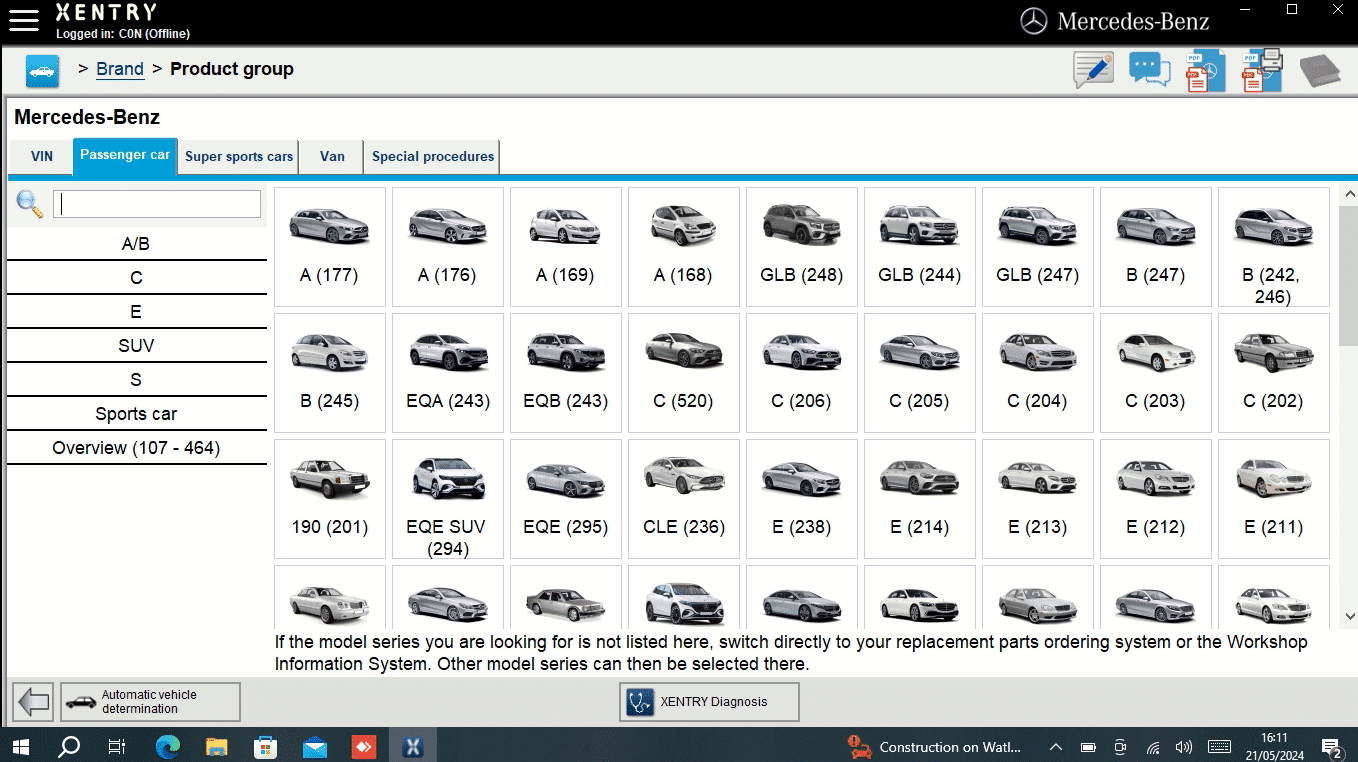Click the magnifier search icon
Screen dimensions: 1358x762
[x=30, y=204]
